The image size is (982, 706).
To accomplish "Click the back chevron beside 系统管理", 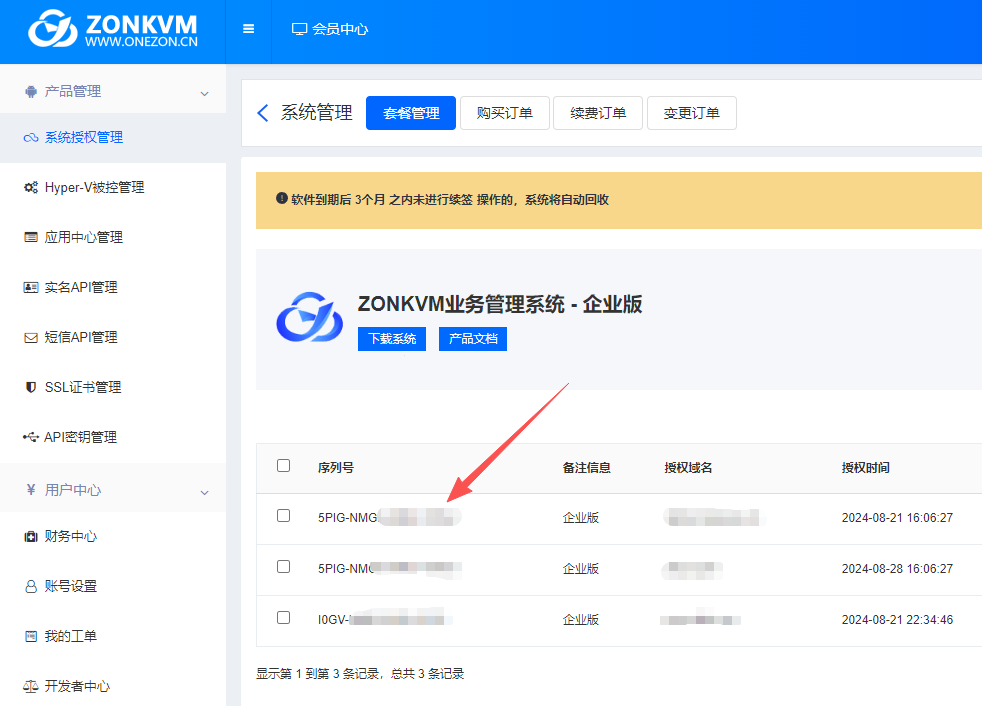I will coord(263,113).
